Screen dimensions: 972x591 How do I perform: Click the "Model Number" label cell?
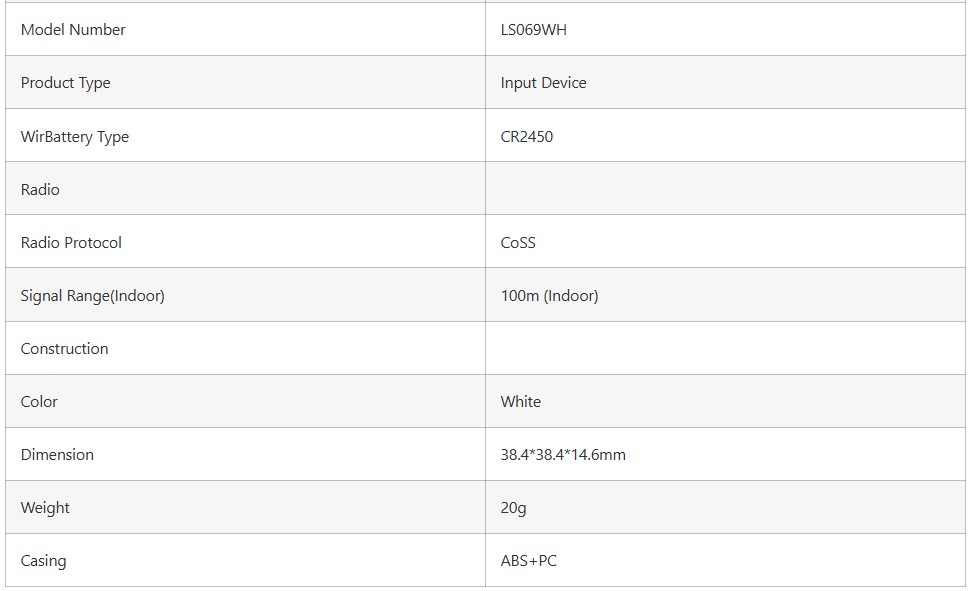(73, 30)
